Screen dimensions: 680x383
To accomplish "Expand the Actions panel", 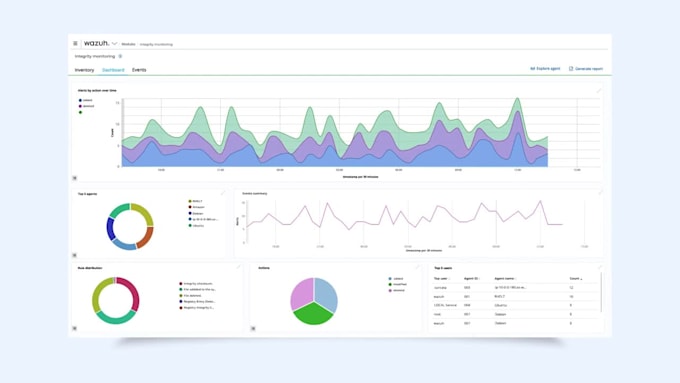I will (418, 268).
